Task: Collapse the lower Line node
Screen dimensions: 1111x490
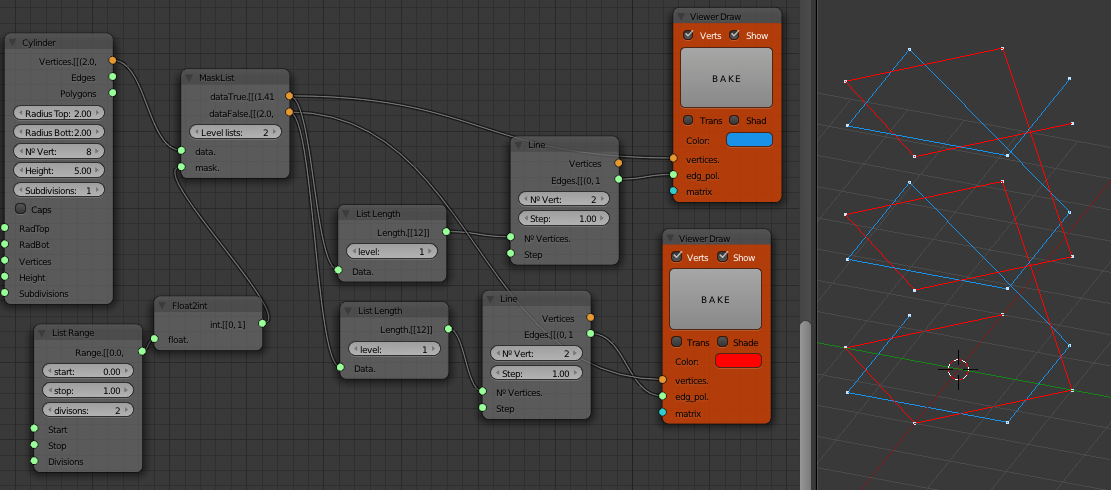Action: tap(490, 300)
